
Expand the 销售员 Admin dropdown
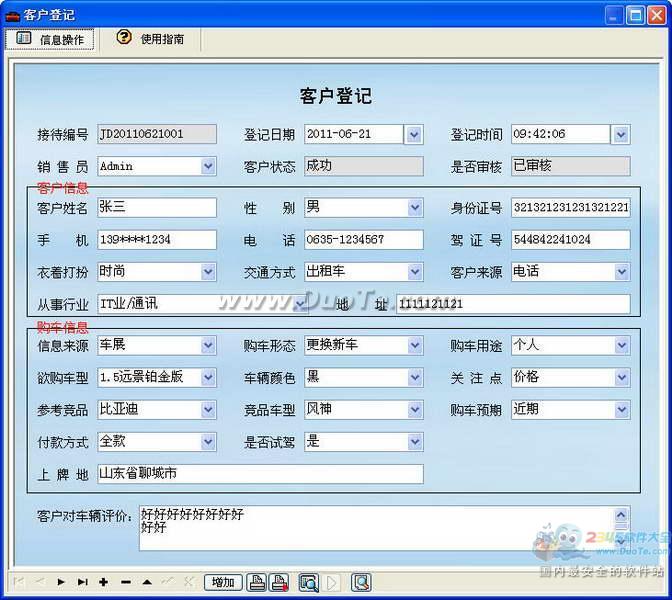tap(208, 166)
